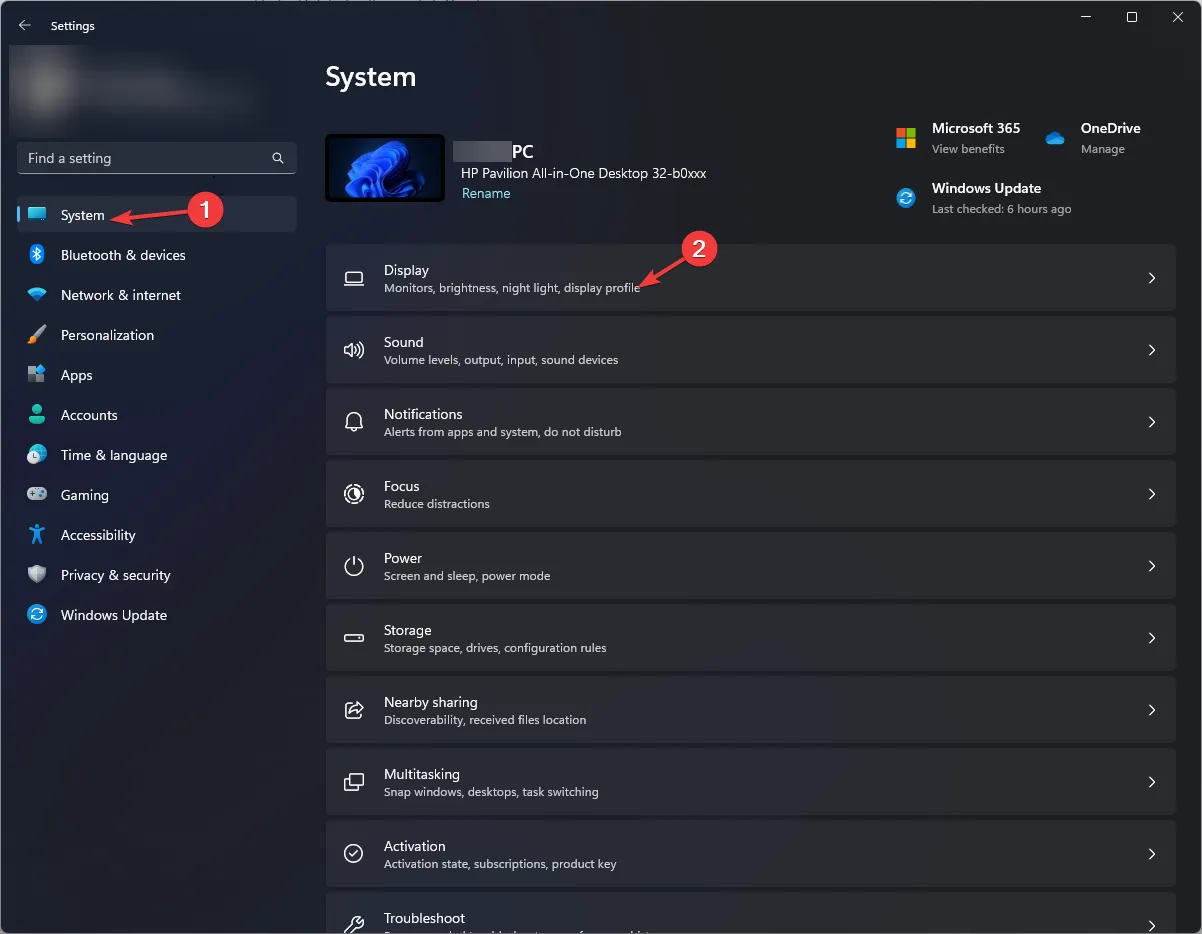This screenshot has width=1202, height=934.
Task: Click the Time & language clock icon
Action: [37, 455]
